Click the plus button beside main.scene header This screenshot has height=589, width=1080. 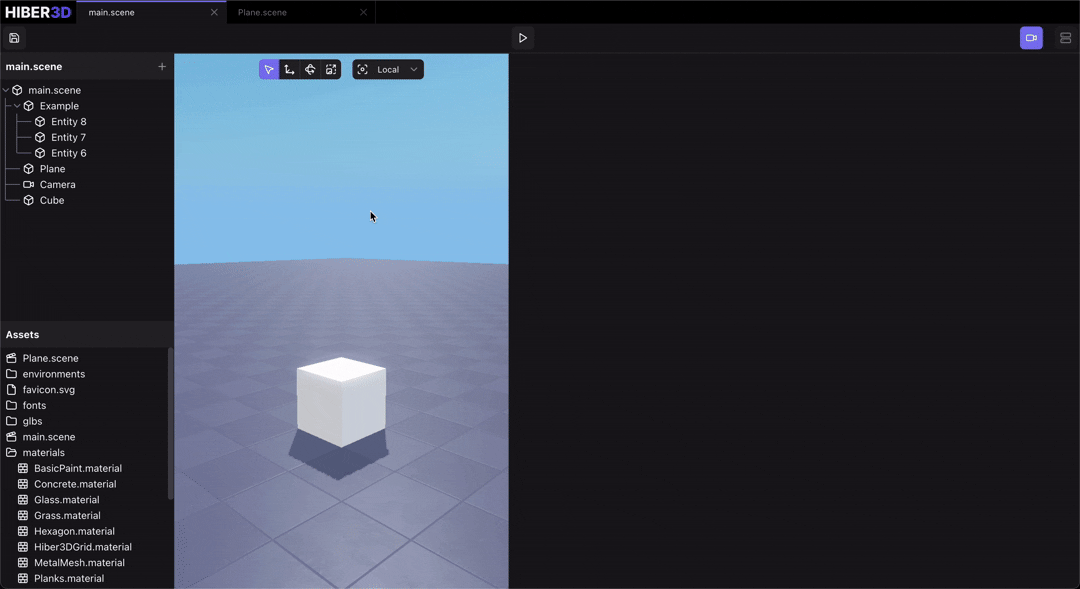[162, 66]
